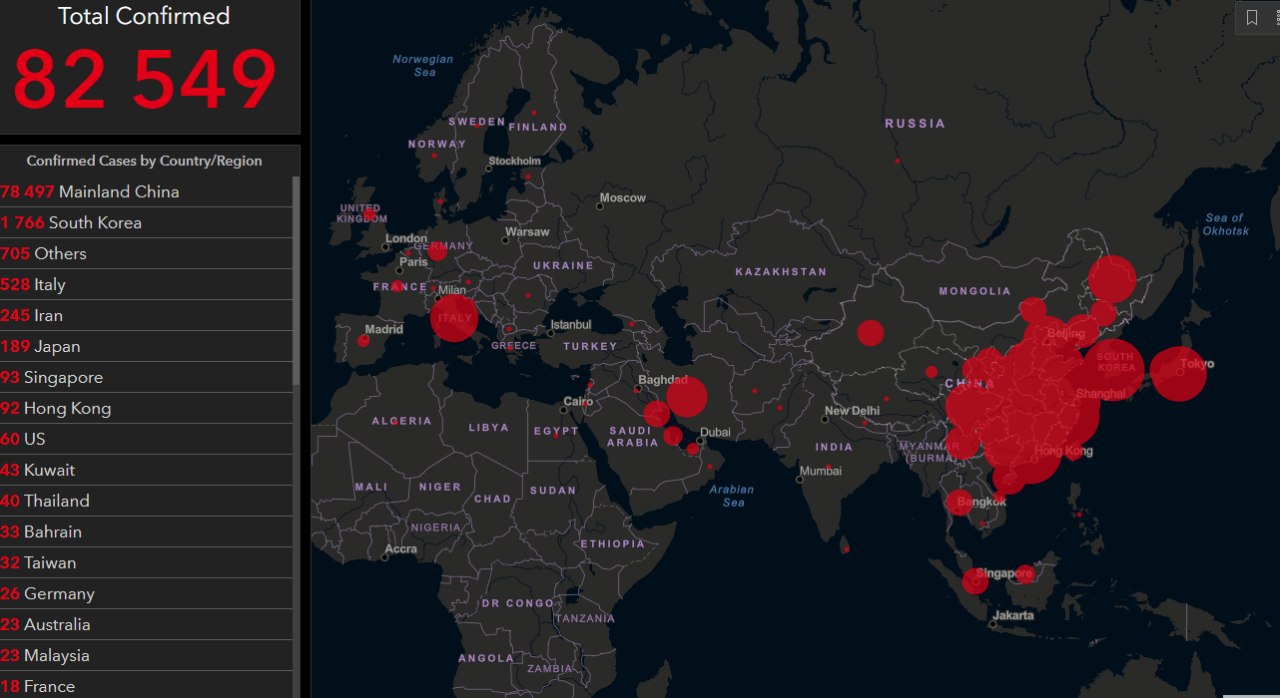Viewport: 1280px width, 698px height.
Task: Click the red circle in western China below Kazakhstan
Action: coord(871,333)
